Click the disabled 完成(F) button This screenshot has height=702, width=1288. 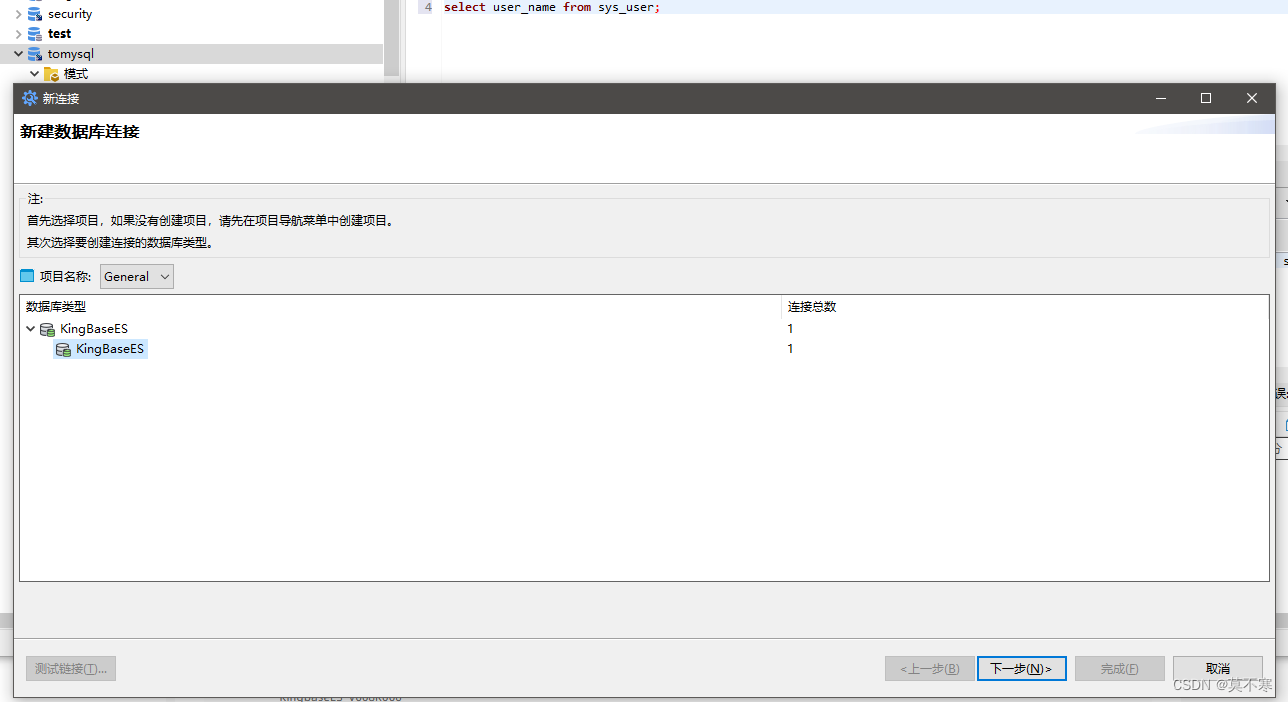tap(1119, 669)
